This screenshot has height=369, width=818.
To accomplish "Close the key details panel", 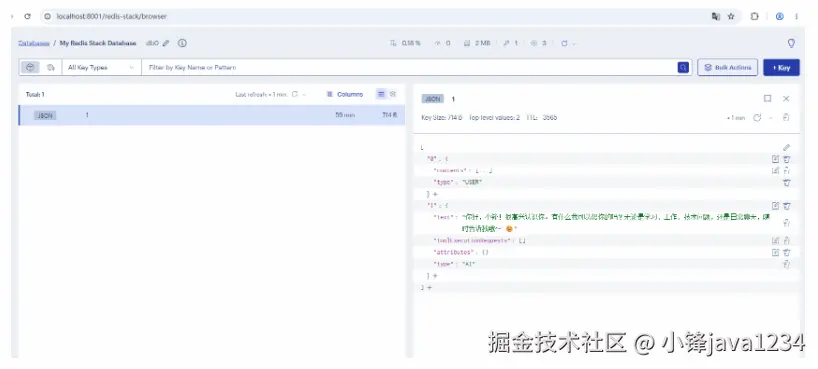I will point(786,99).
